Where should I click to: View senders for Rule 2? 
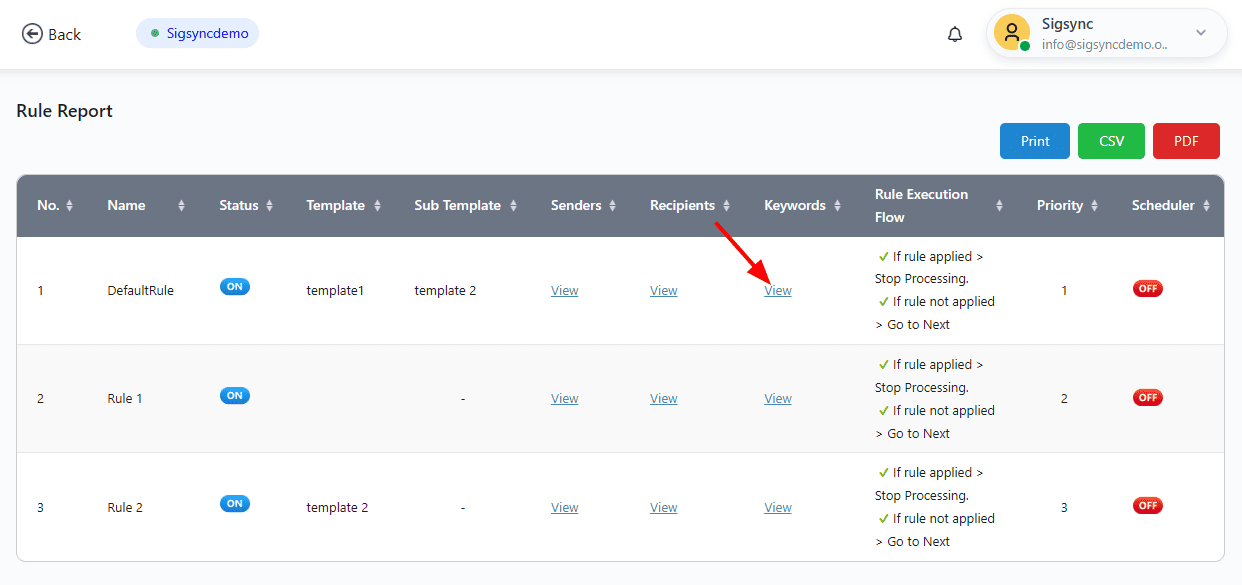[564, 508]
